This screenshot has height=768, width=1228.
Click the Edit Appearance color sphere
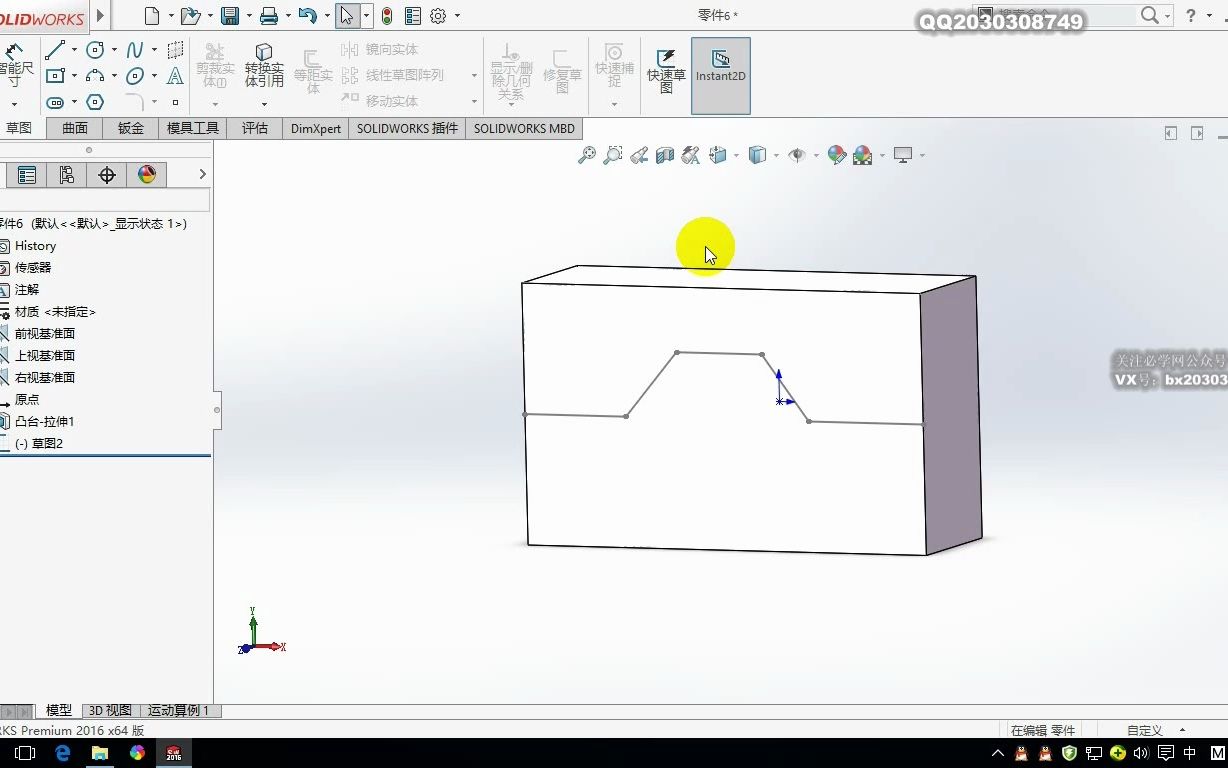coord(836,155)
